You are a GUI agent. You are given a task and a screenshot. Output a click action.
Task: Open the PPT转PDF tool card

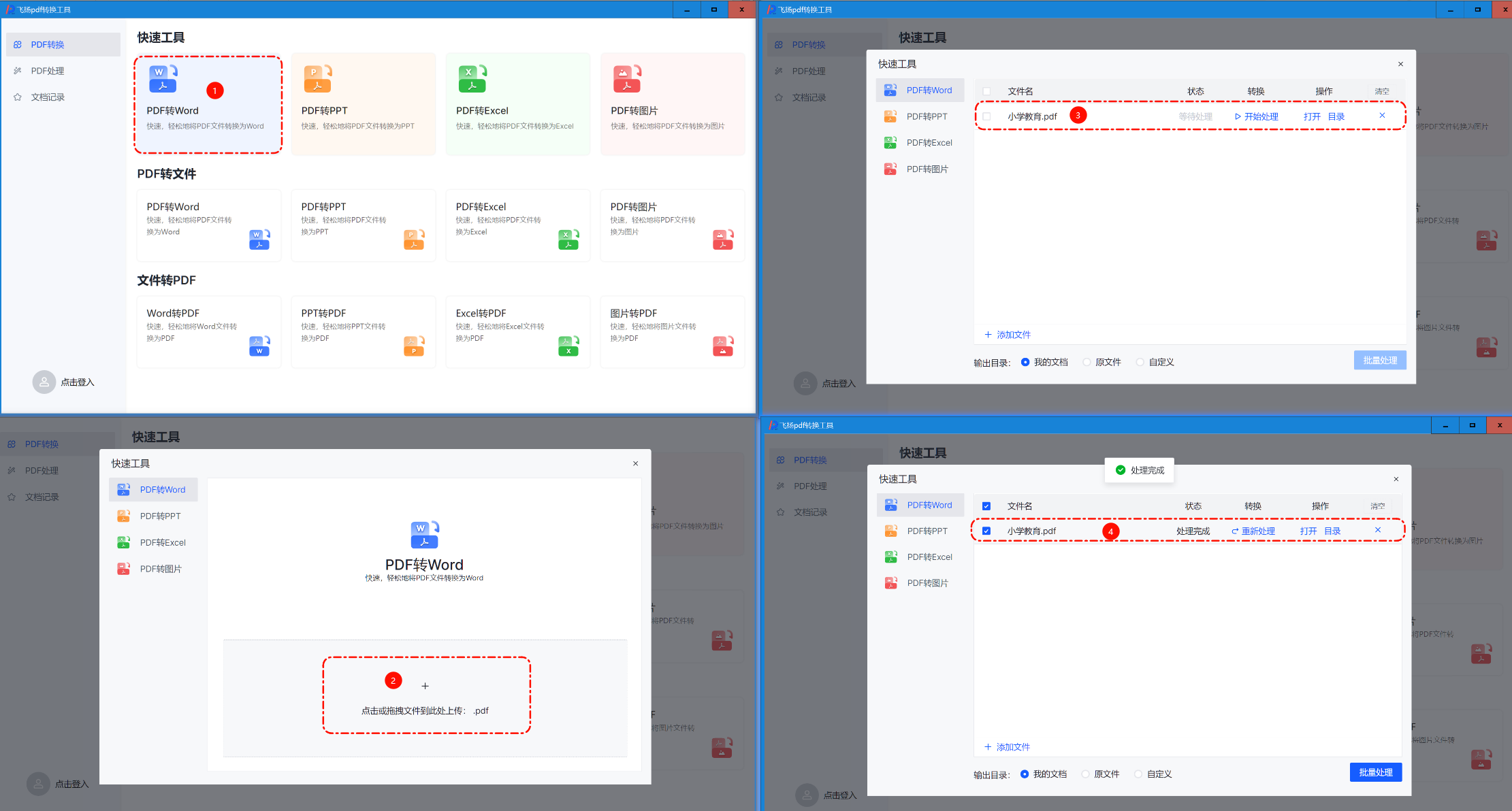(x=364, y=332)
